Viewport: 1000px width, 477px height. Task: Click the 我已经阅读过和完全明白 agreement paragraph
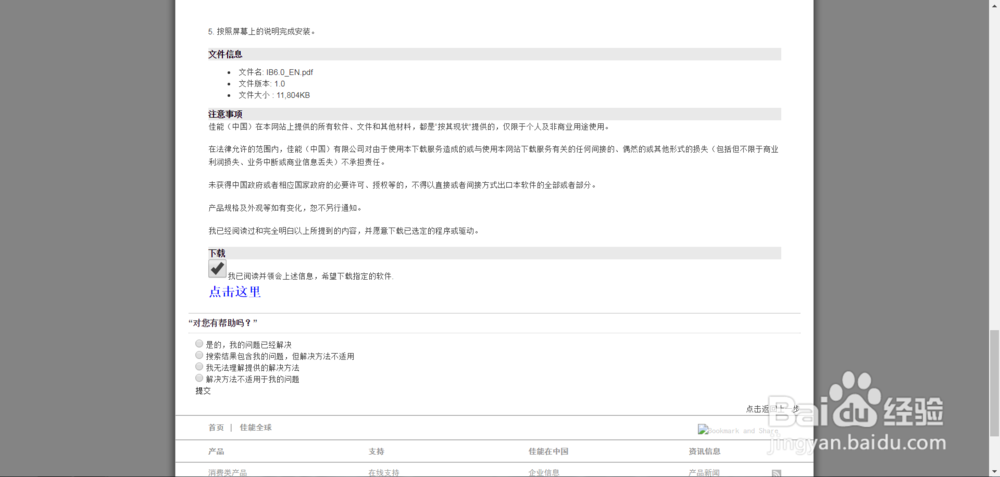(x=344, y=231)
